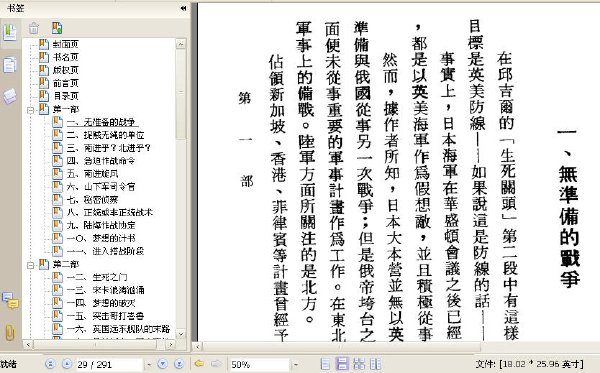Click bookmarks list scroll-down arrow

[x=181, y=334]
